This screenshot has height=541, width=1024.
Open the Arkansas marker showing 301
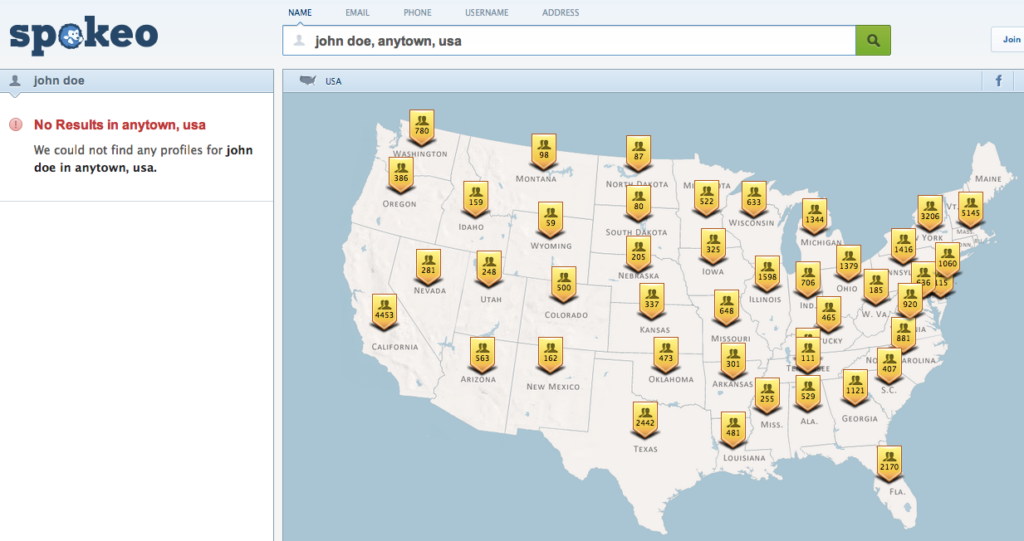733,361
